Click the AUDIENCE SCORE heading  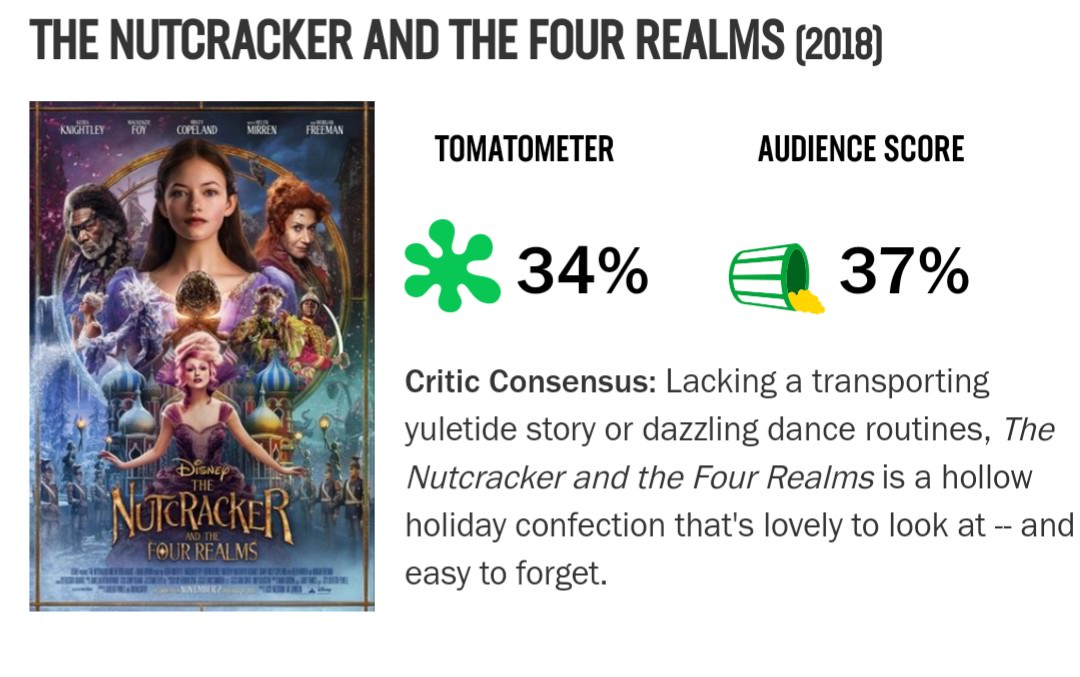coord(861,150)
